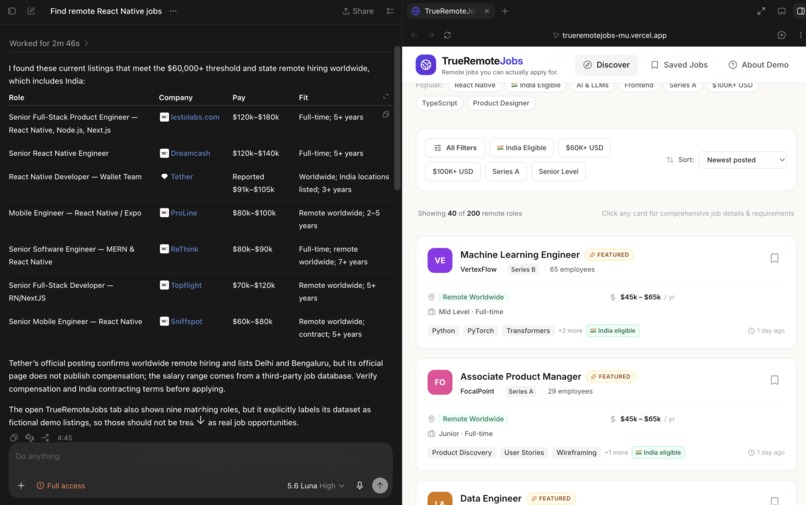Open the Machine Learning Engineer job card title

pos(520,255)
